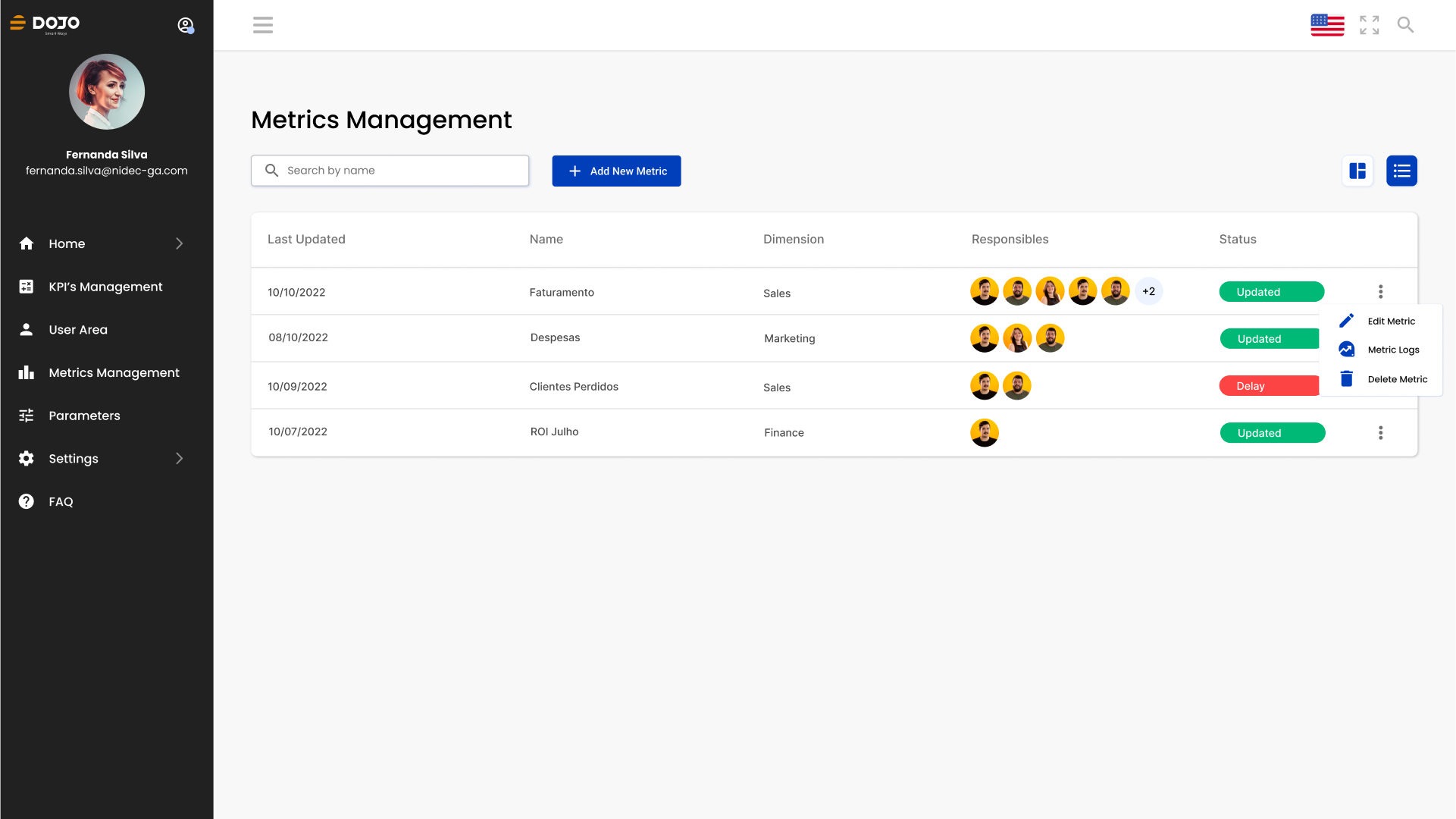Click the Responsibles column header
The width and height of the screenshot is (1456, 819).
tap(1010, 239)
